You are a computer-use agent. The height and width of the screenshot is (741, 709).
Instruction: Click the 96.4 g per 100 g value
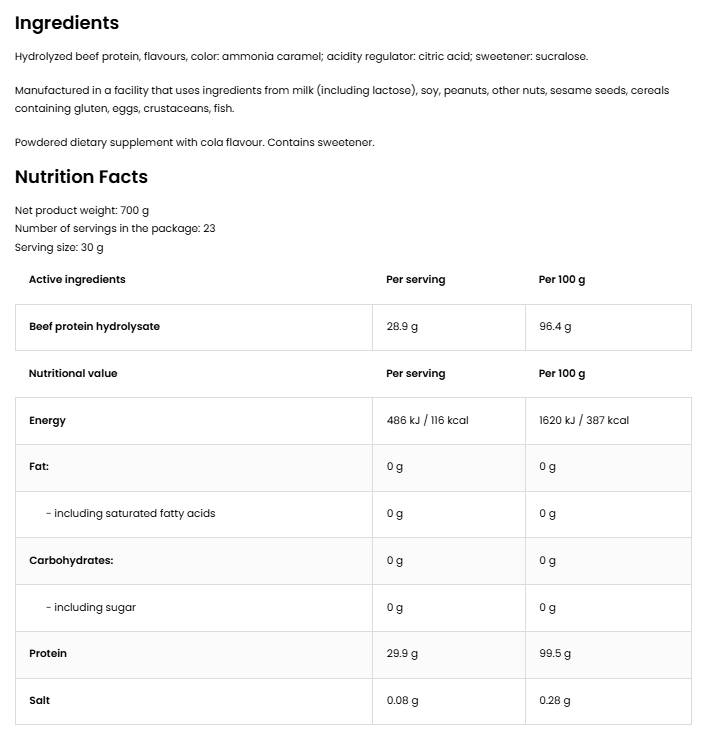point(555,327)
